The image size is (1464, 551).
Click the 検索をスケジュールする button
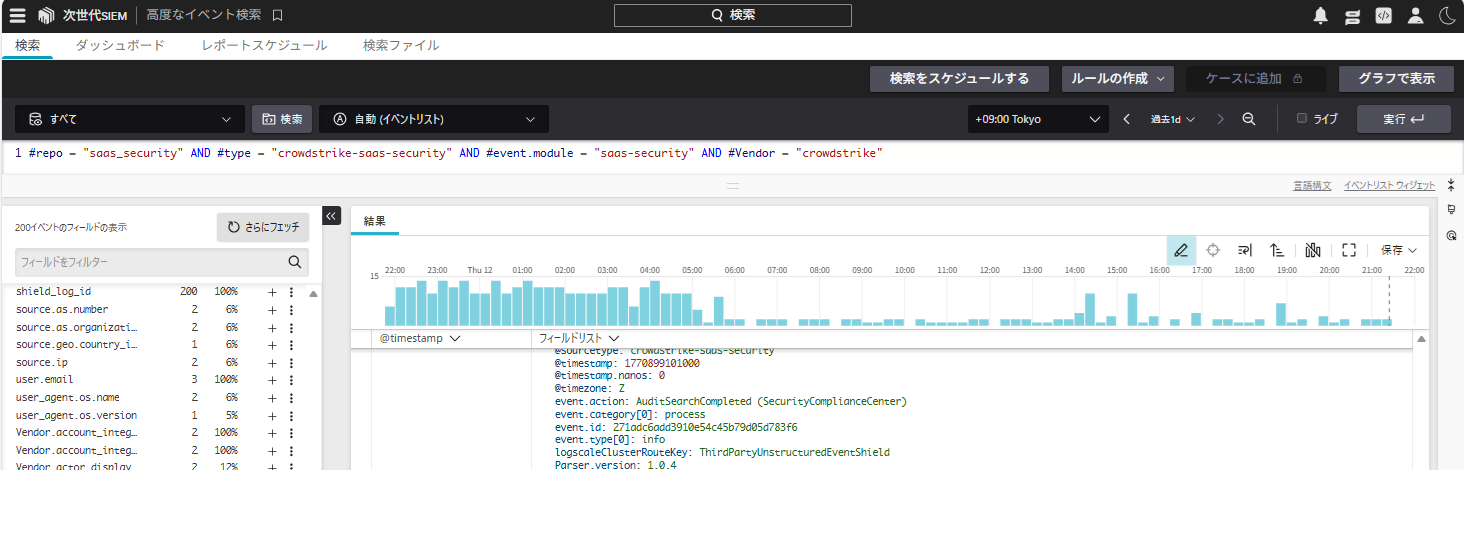click(x=959, y=78)
